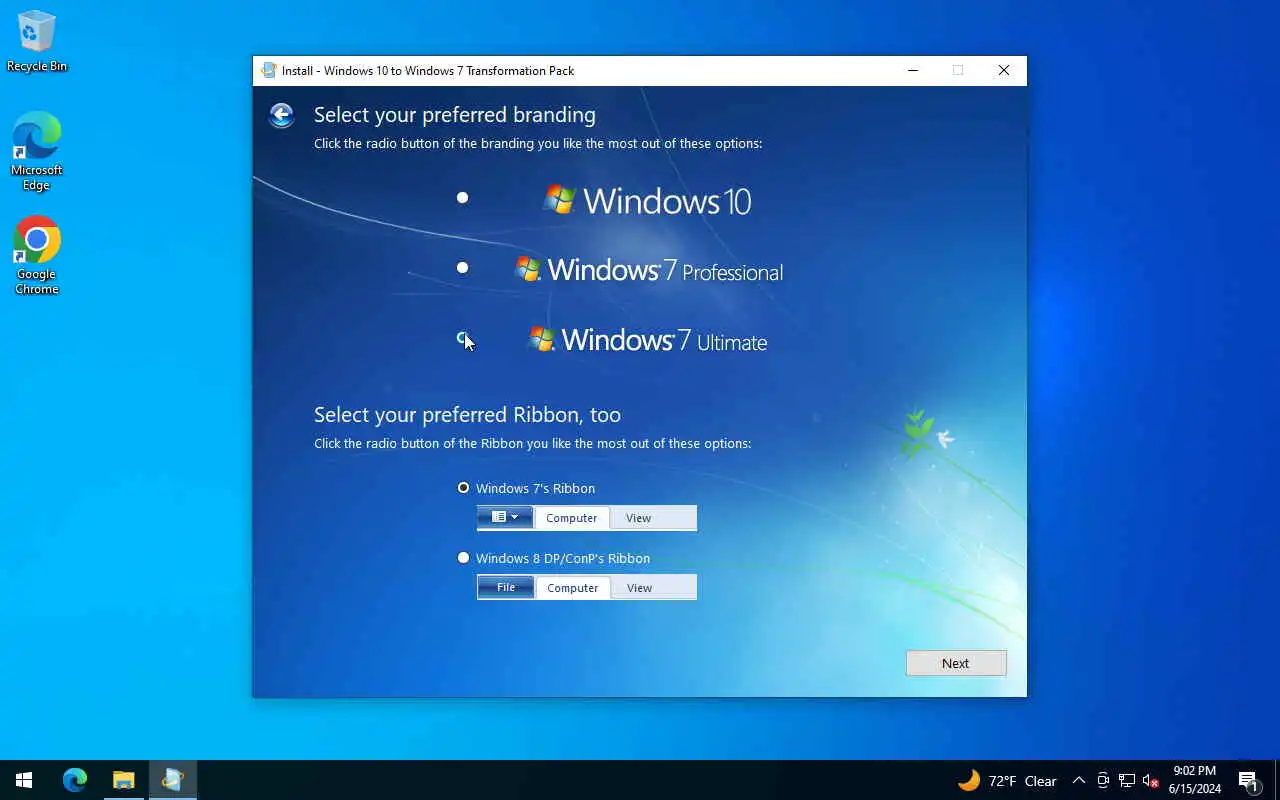Image resolution: width=1280 pixels, height=800 pixels.
Task: Open dropdown menu button in Windows 7 ribbon preview
Action: (505, 517)
